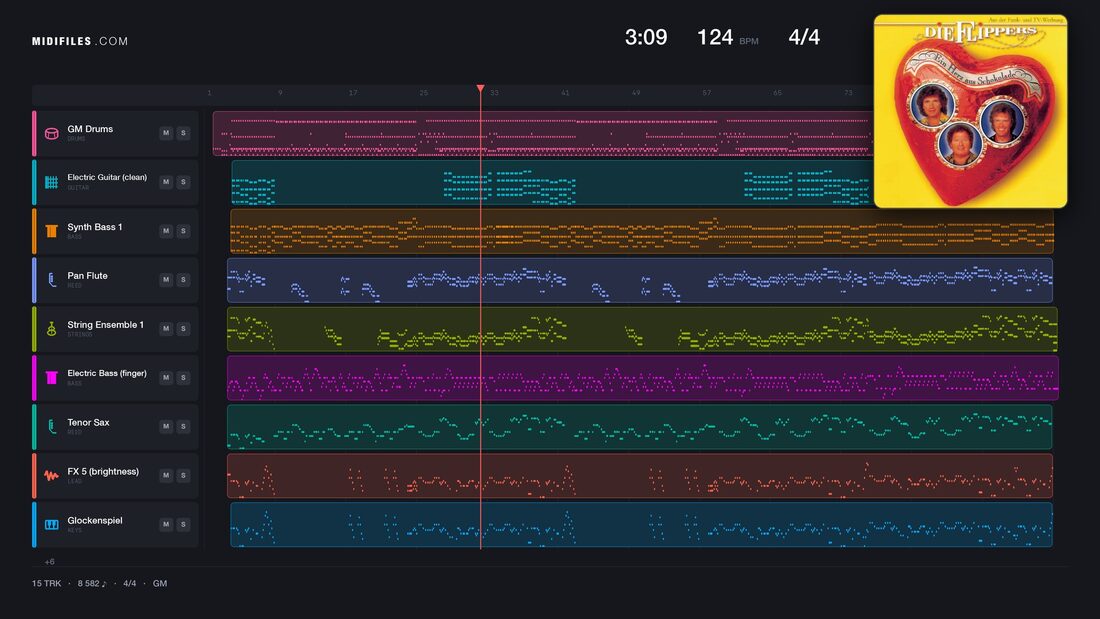Mute the Electric Bass (finger) track
This screenshot has width=1100, height=619.
coord(166,378)
